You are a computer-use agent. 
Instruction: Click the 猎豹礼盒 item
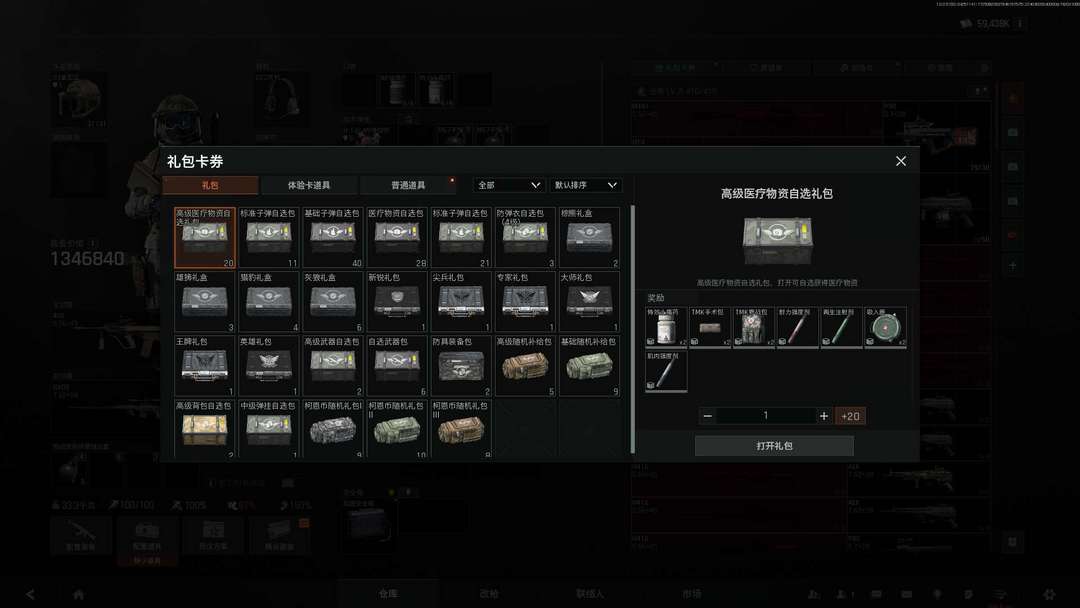tap(269, 302)
